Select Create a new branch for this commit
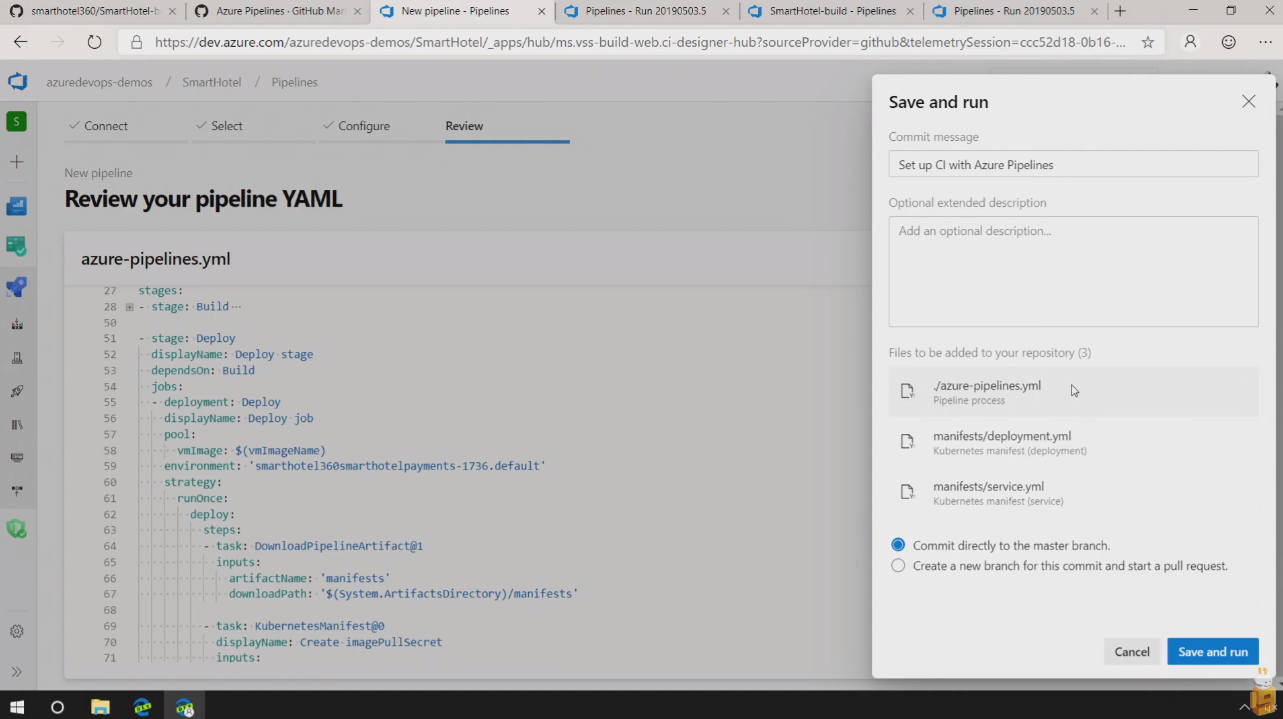This screenshot has height=719, width=1283. click(898, 565)
